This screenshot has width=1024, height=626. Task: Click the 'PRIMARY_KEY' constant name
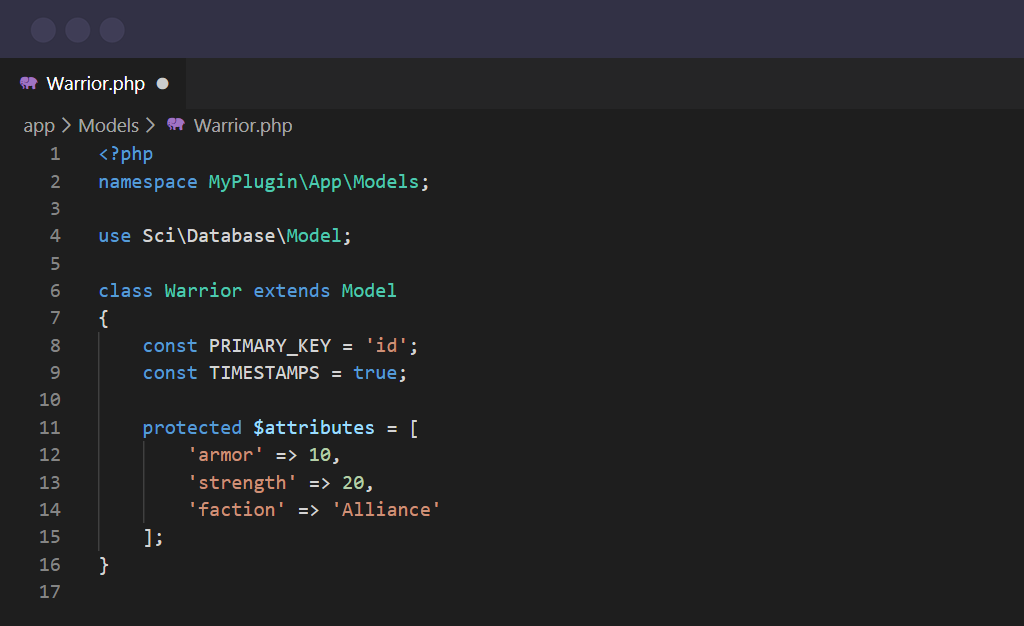click(x=270, y=346)
